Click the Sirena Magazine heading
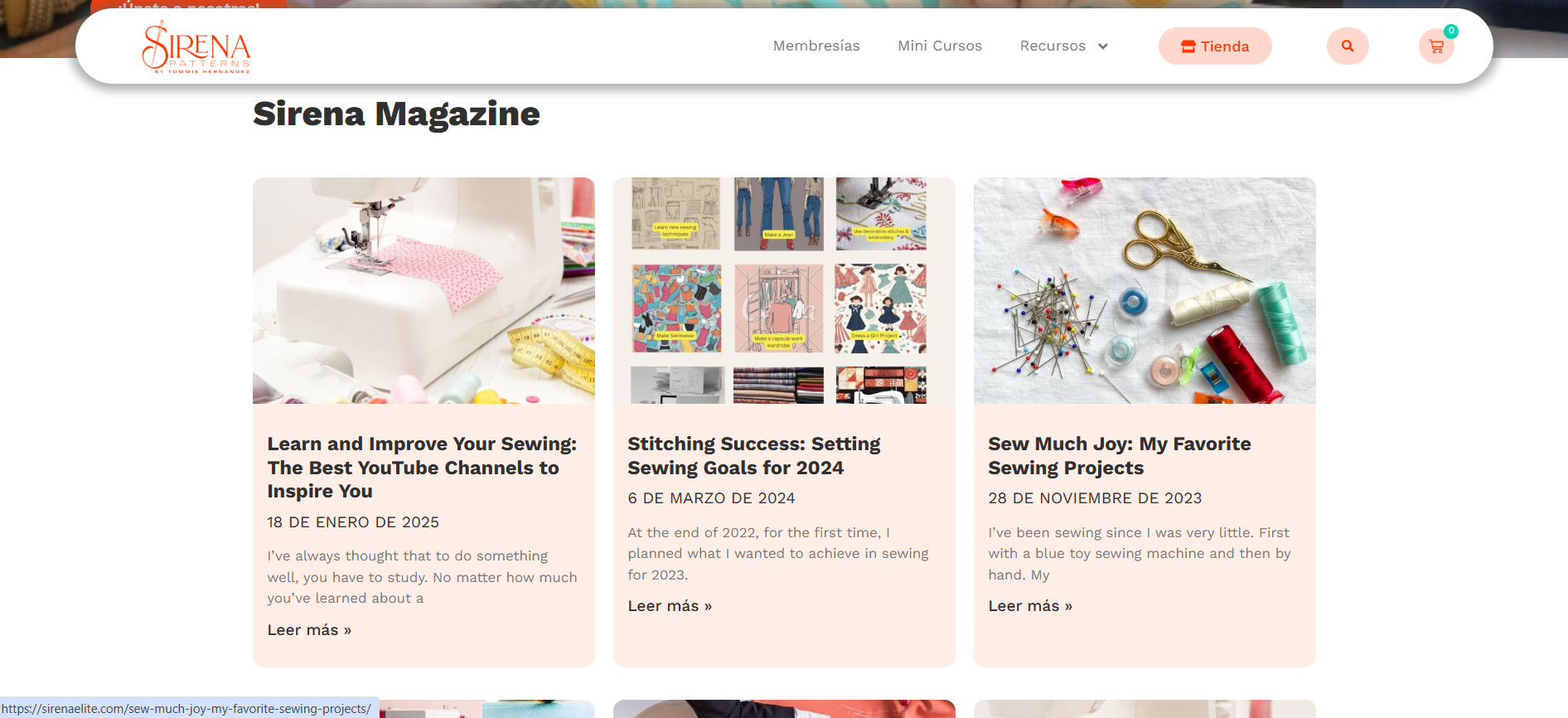 pyautogui.click(x=396, y=114)
